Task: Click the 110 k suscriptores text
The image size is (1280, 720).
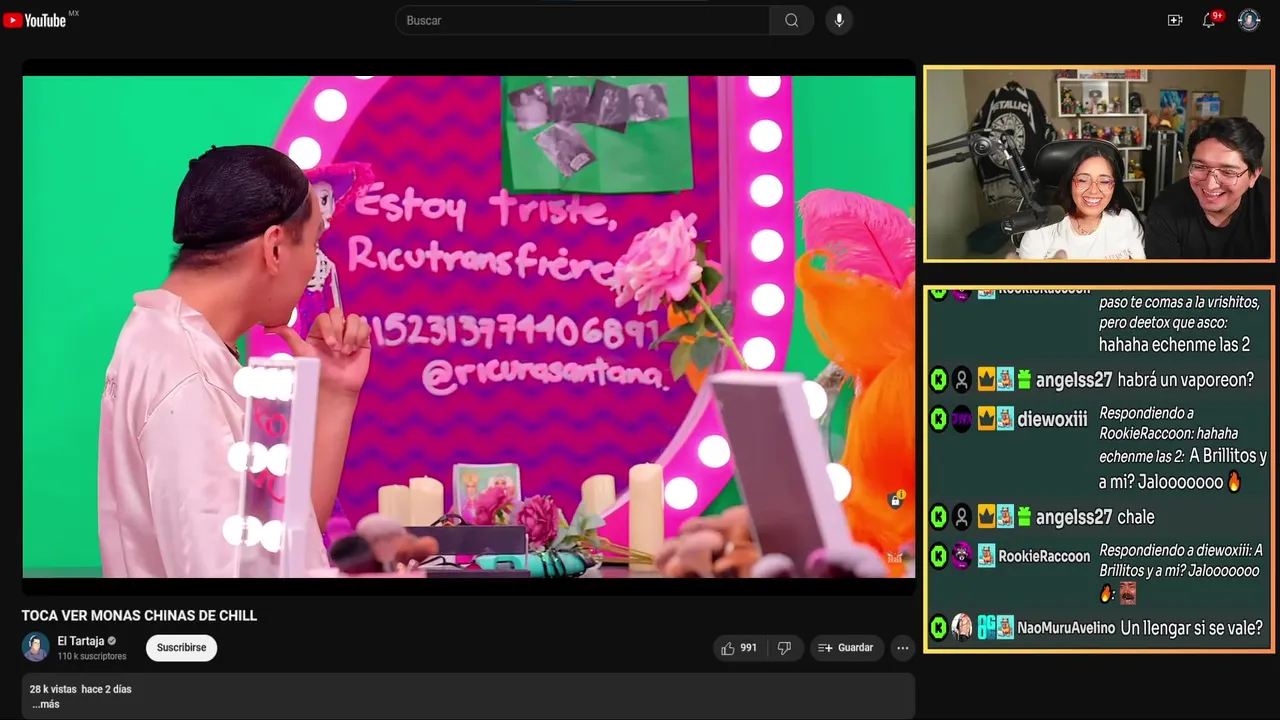Action: click(x=92, y=656)
